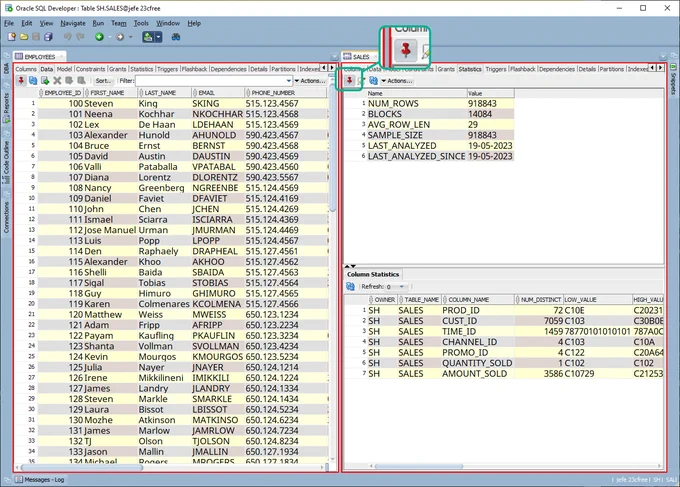Click the Delete Selected Row X icon
The height and width of the screenshot is (487, 680).
pyautogui.click(x=57, y=81)
